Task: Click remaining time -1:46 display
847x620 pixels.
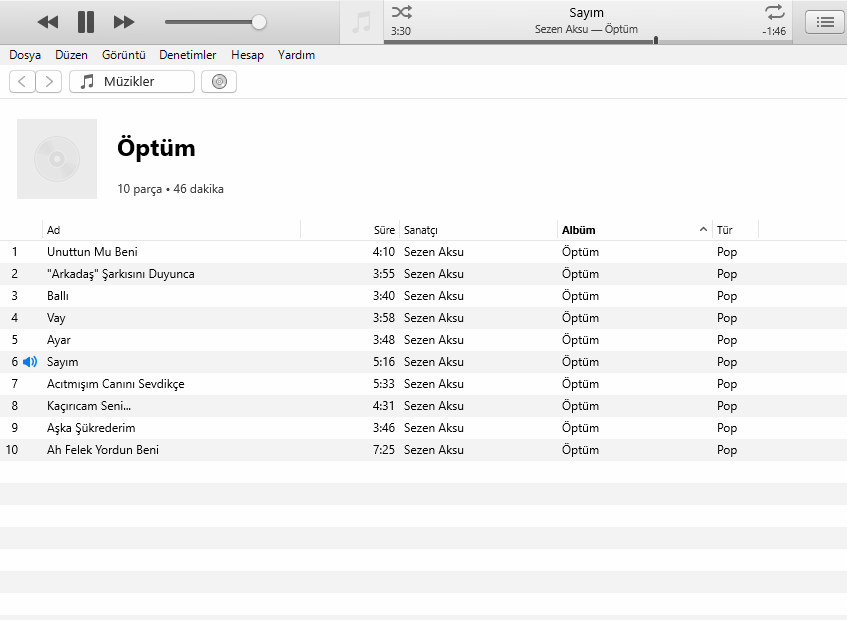Action: [774, 31]
